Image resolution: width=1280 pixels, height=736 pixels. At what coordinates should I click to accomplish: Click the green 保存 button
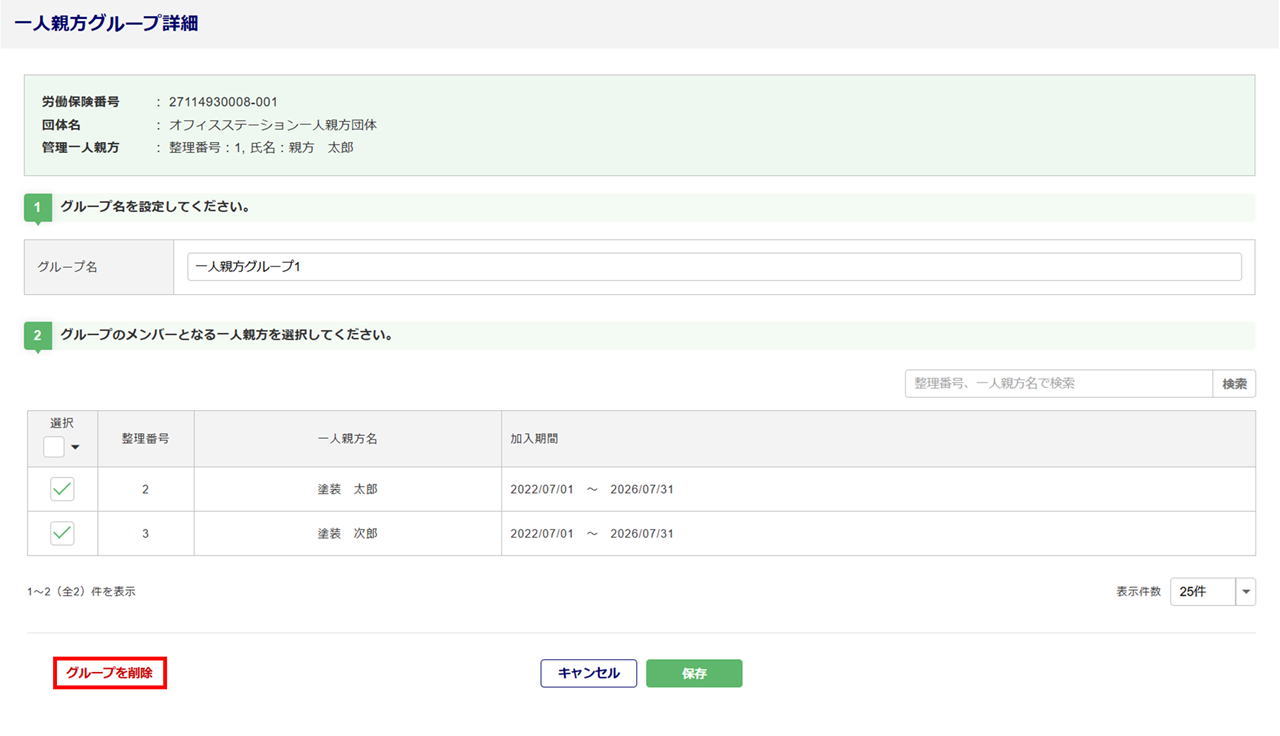point(694,673)
